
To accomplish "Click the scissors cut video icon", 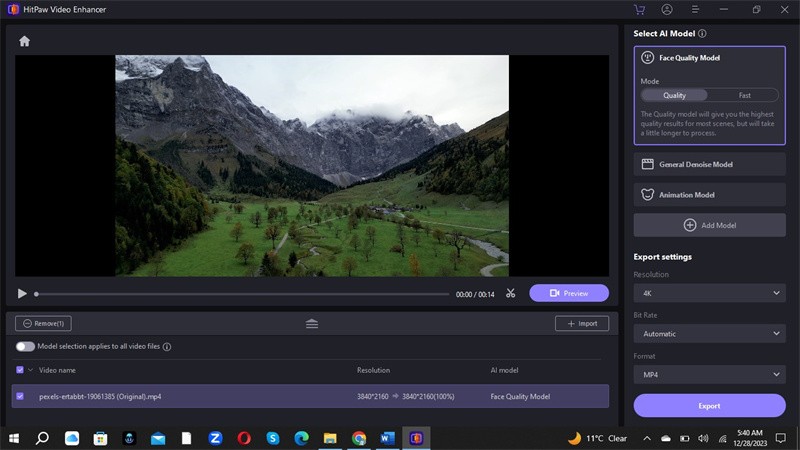I will pos(510,294).
